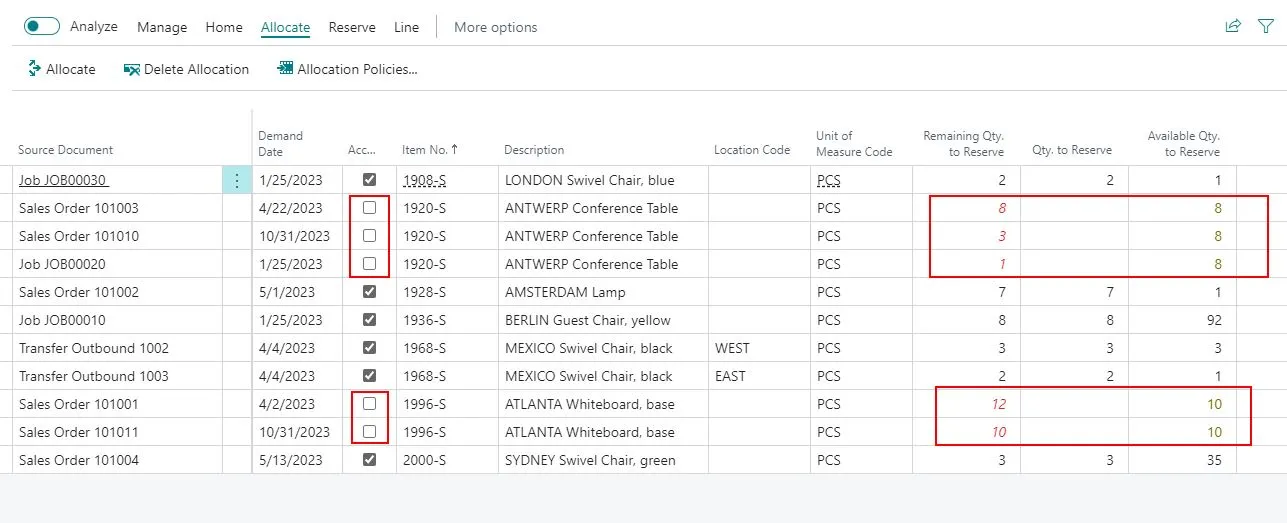Viewport: 1287px width, 523px height.
Task: Open Allocation Policies via its icon
Action: coord(285,69)
